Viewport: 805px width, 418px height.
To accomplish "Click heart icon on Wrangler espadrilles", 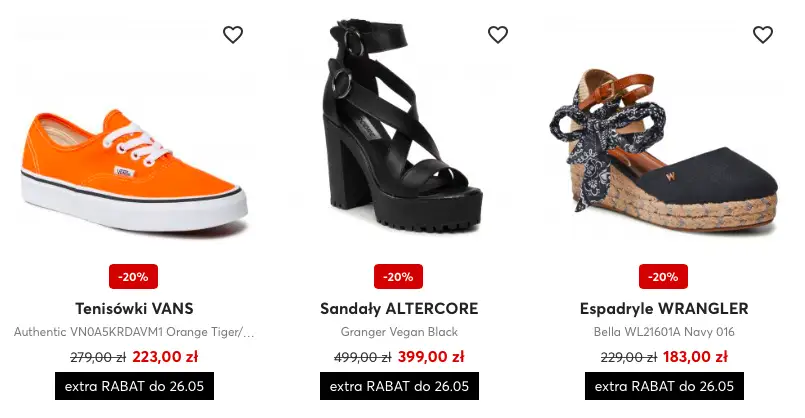I will 763,35.
